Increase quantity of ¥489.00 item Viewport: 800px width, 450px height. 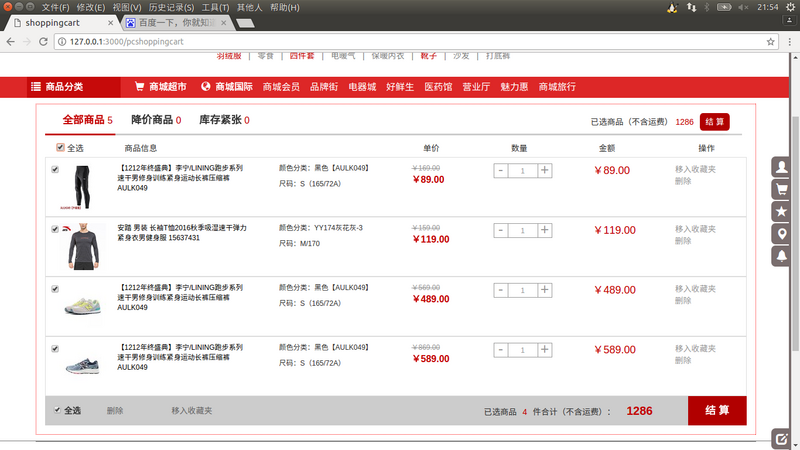point(545,290)
